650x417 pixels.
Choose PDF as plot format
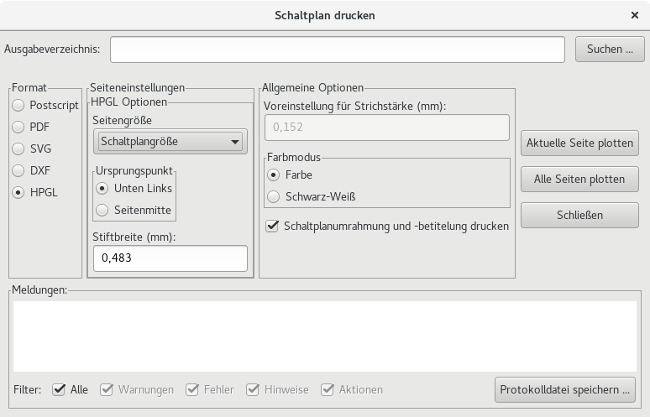[x=18, y=127]
